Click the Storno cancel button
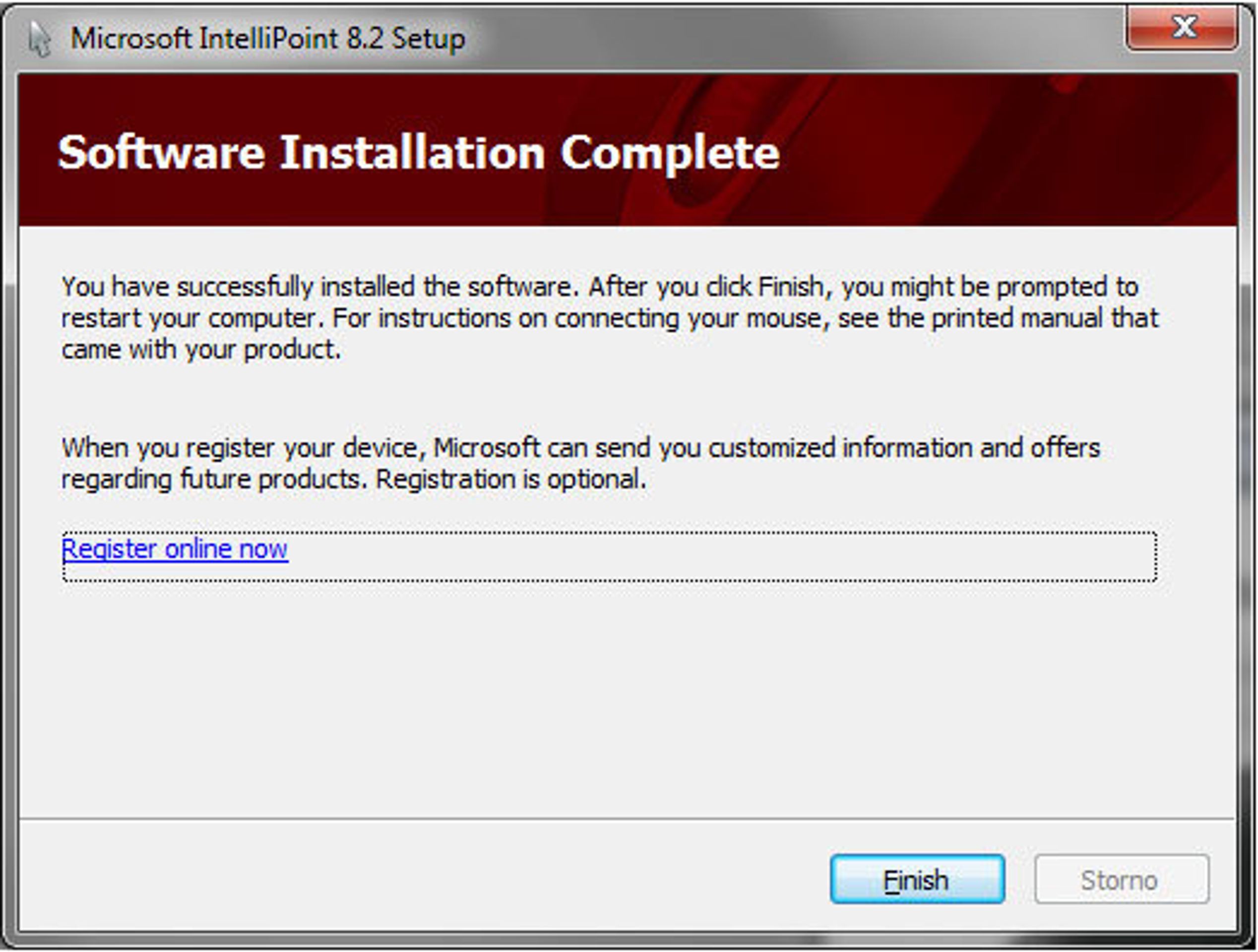 click(1121, 879)
